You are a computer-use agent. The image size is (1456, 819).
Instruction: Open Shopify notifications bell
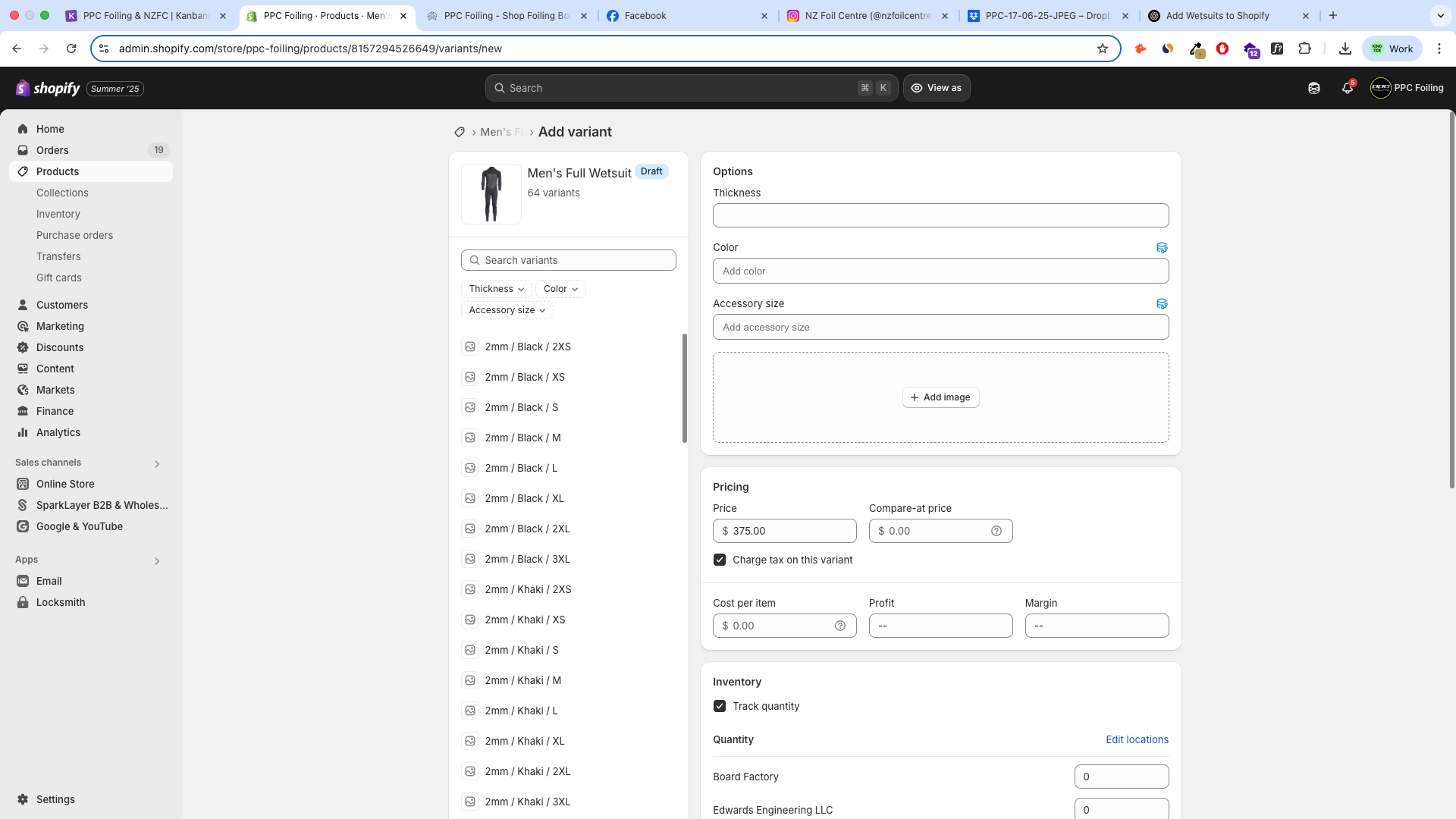point(1347,88)
